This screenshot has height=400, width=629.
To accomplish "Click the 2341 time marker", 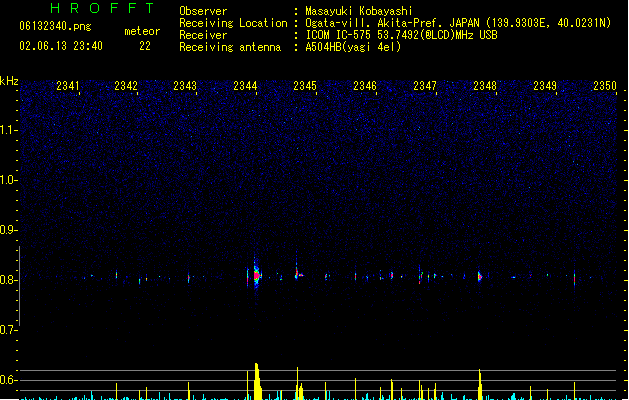I will pyautogui.click(x=68, y=86).
